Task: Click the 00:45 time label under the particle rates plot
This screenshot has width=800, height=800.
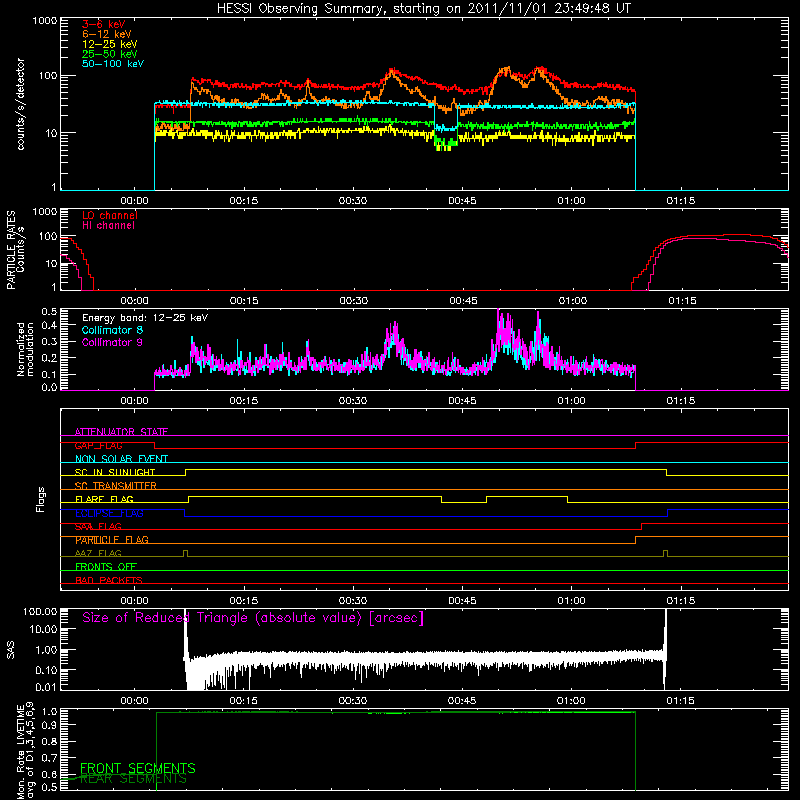Action: coord(463,301)
